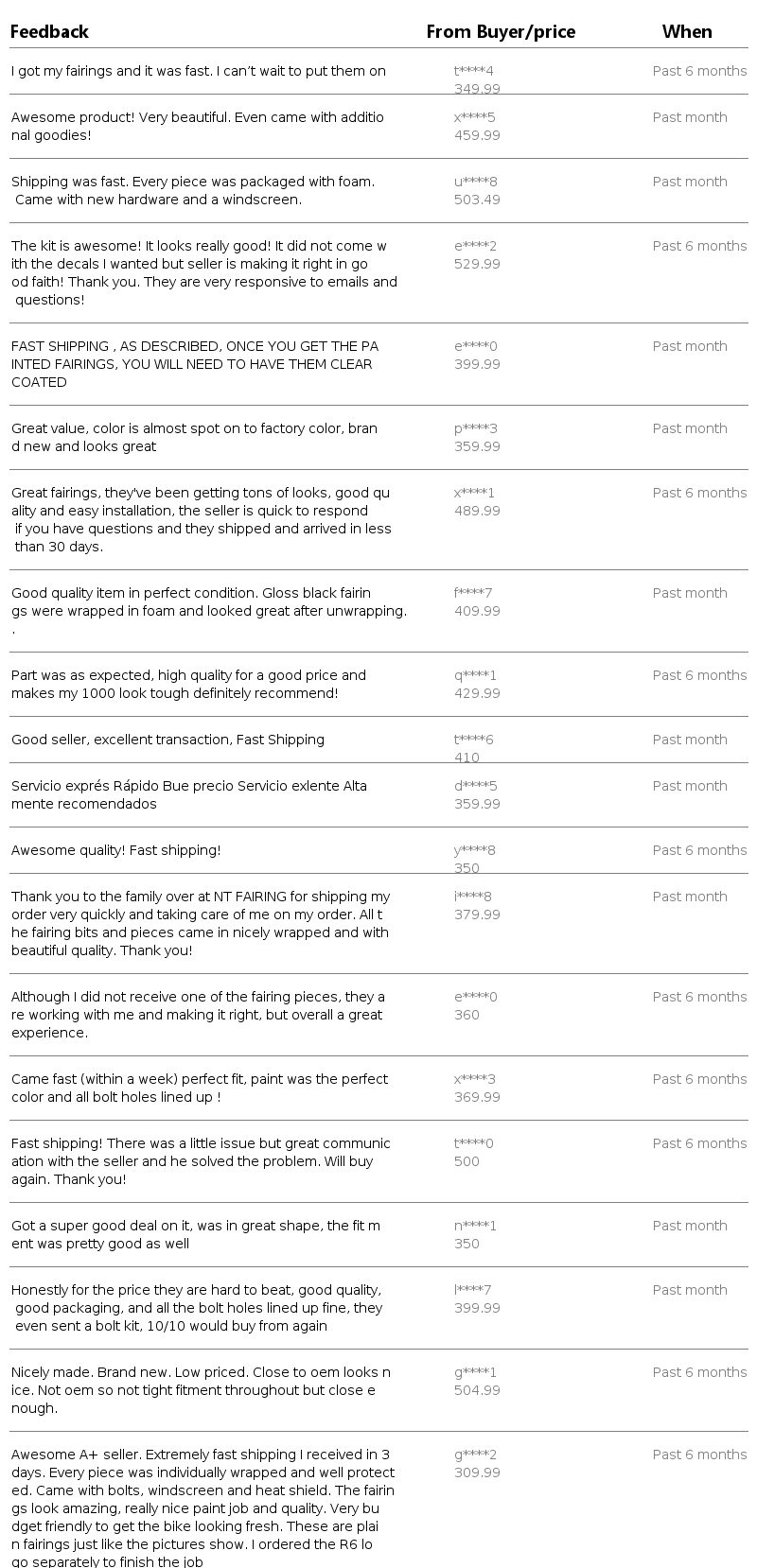
Task: Select buyer x****3
Action: (x=475, y=1079)
